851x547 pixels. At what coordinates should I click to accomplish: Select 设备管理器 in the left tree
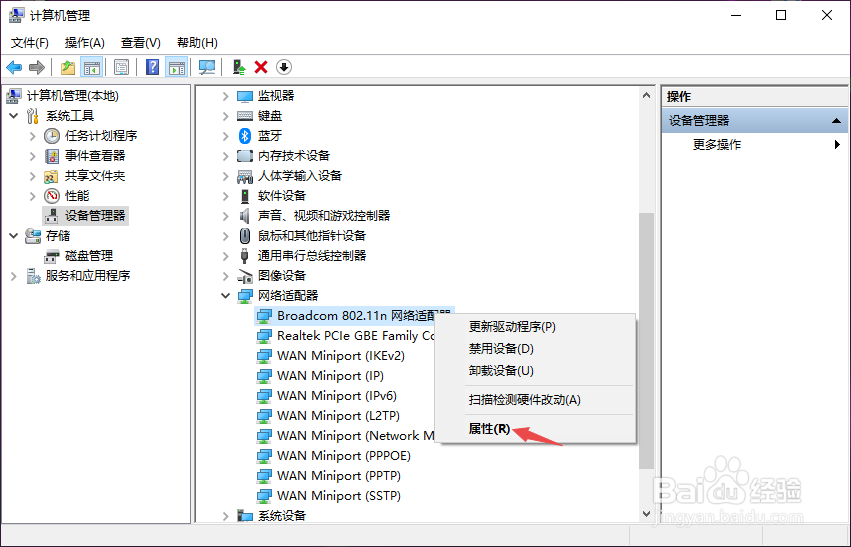click(95, 216)
